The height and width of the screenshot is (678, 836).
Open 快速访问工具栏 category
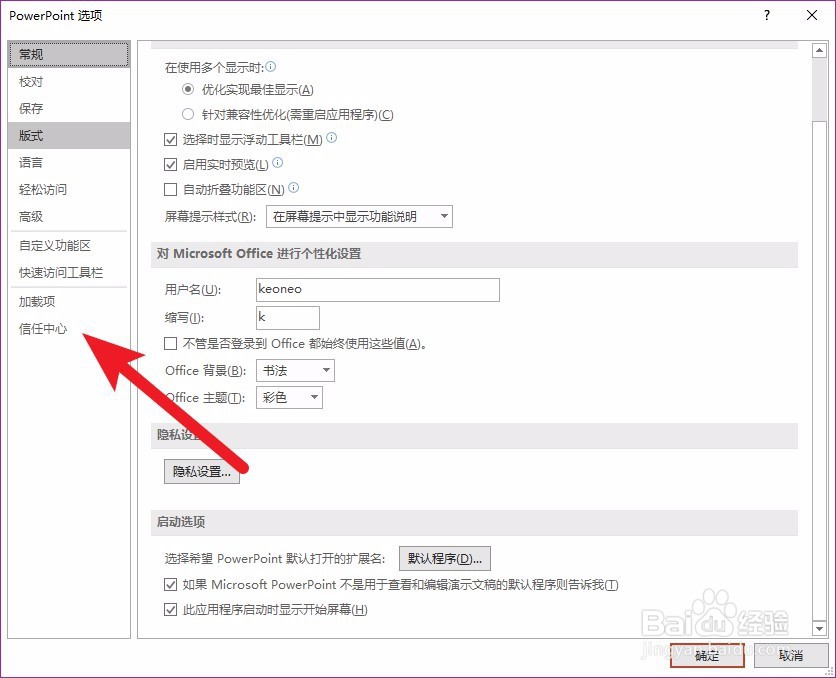[69, 272]
